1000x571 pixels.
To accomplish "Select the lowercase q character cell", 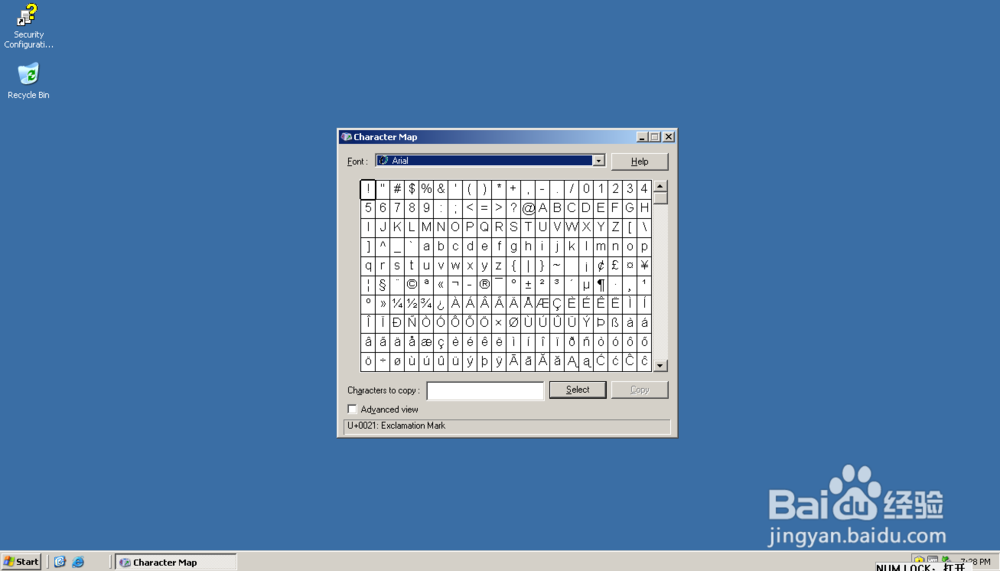I will pyautogui.click(x=368, y=265).
